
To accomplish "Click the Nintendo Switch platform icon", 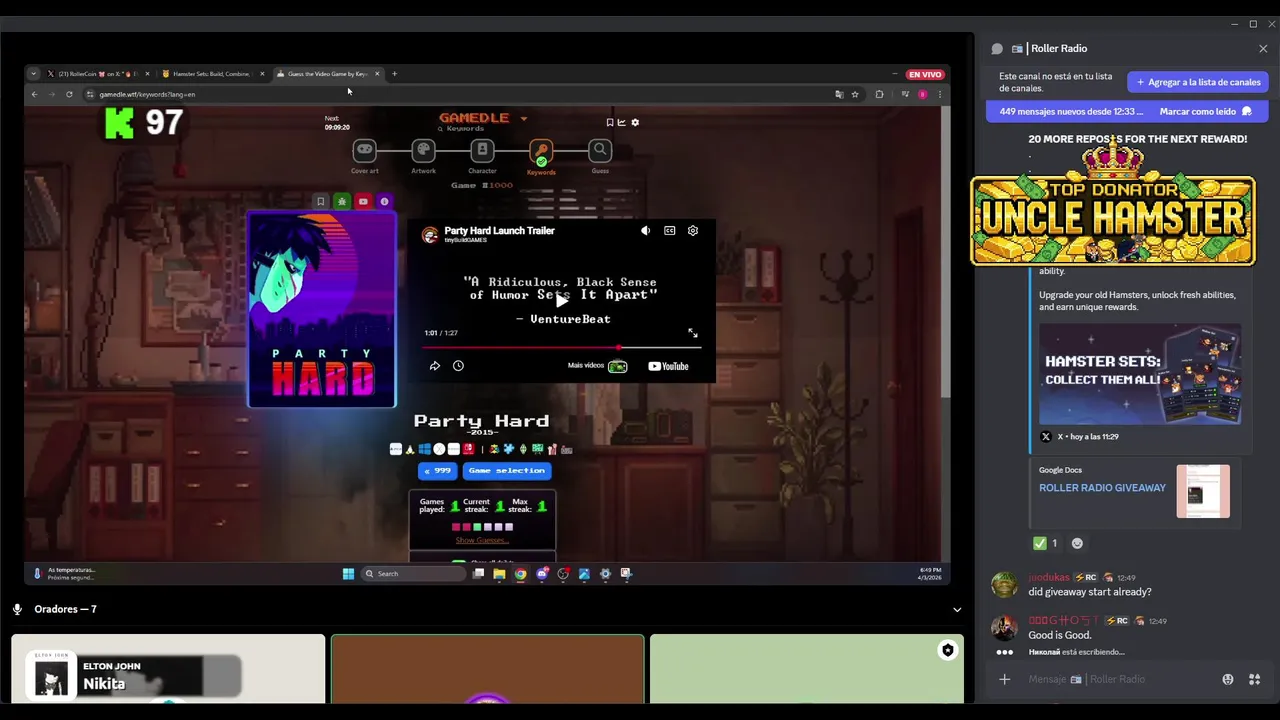I will 467,449.
